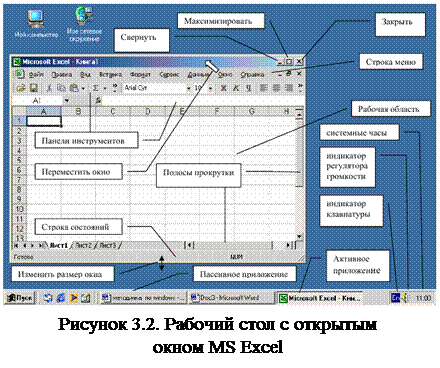
Task: Click the workbook Restore button in the menu bar
Action: (x=289, y=73)
